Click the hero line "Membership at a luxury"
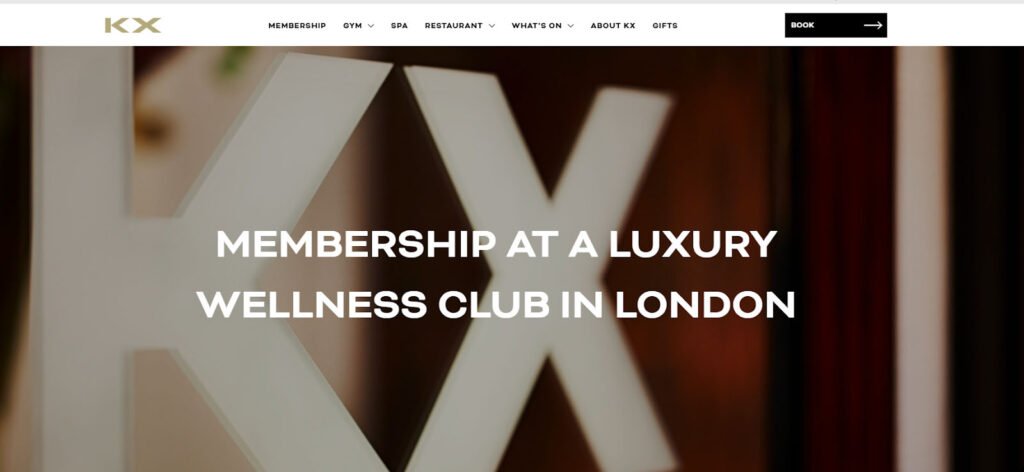The width and height of the screenshot is (1024, 472). (496, 244)
